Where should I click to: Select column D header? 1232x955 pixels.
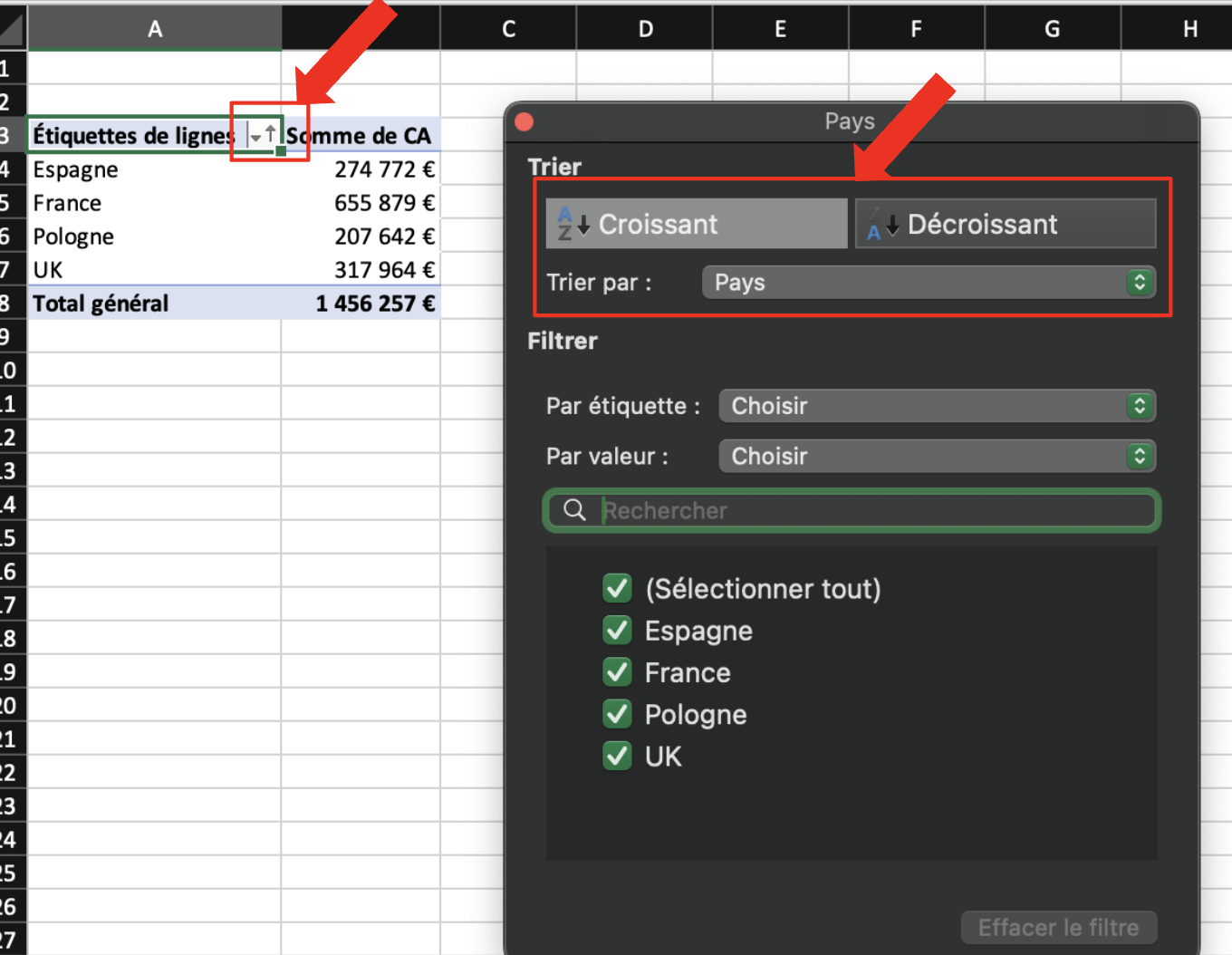tap(645, 29)
